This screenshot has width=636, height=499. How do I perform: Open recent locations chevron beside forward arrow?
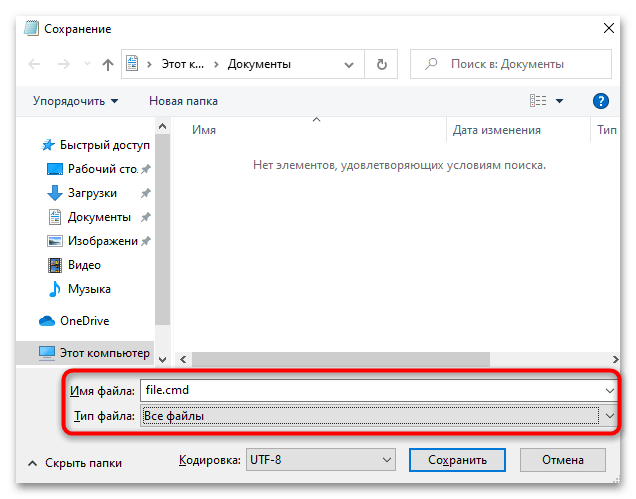[87, 64]
